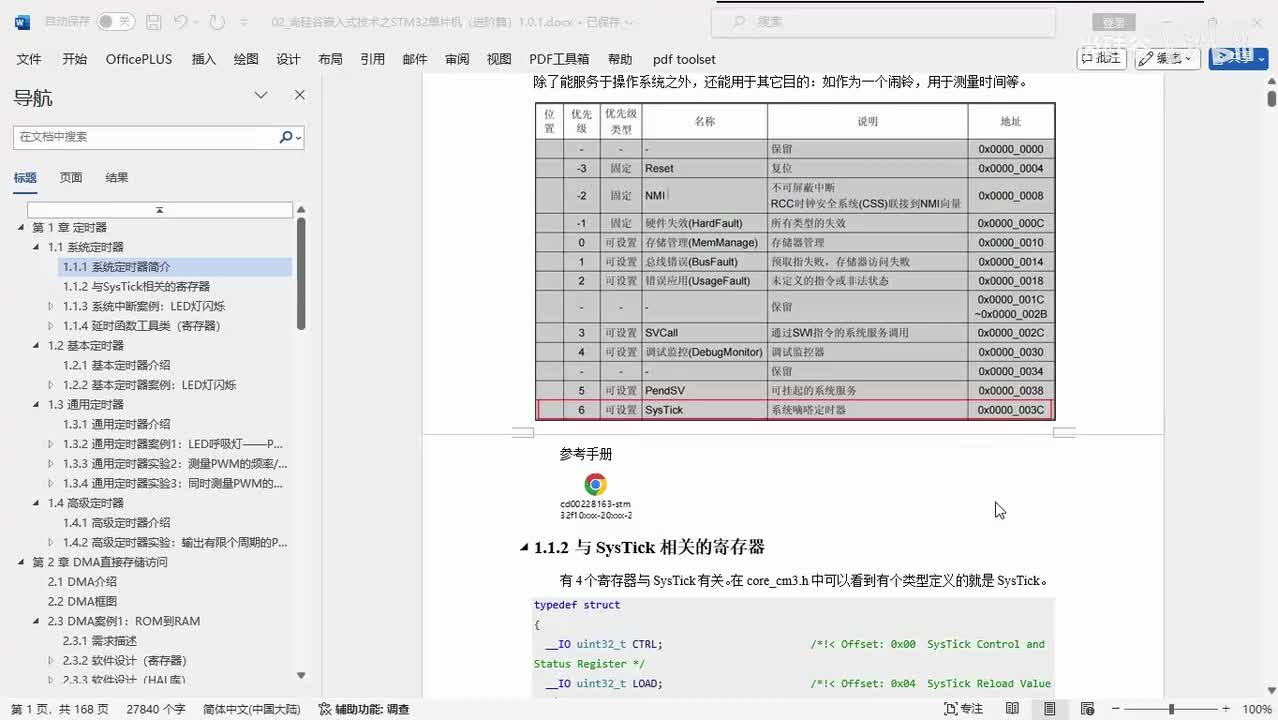Switch to the 插入 ribbon tab
Screen dimensions: 1278x720
click(204, 59)
